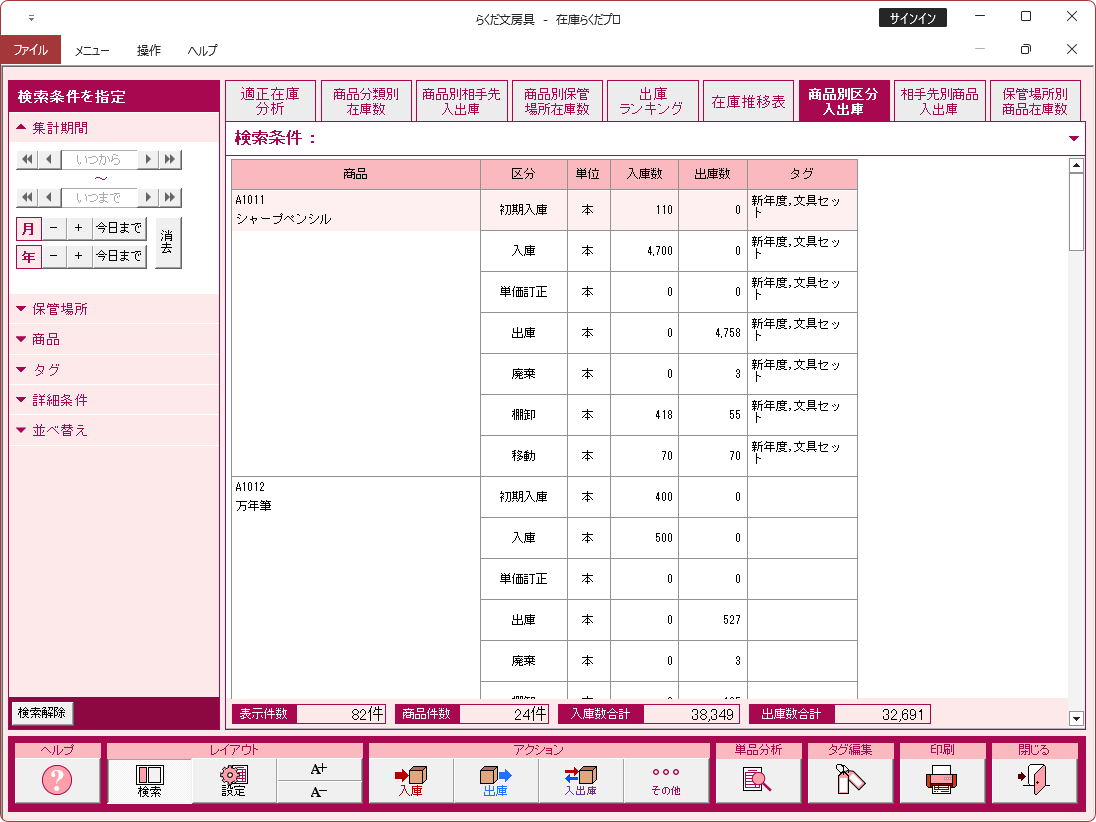This screenshot has width=1096, height=822.
Task: Click the サインイン button
Action: [912, 18]
